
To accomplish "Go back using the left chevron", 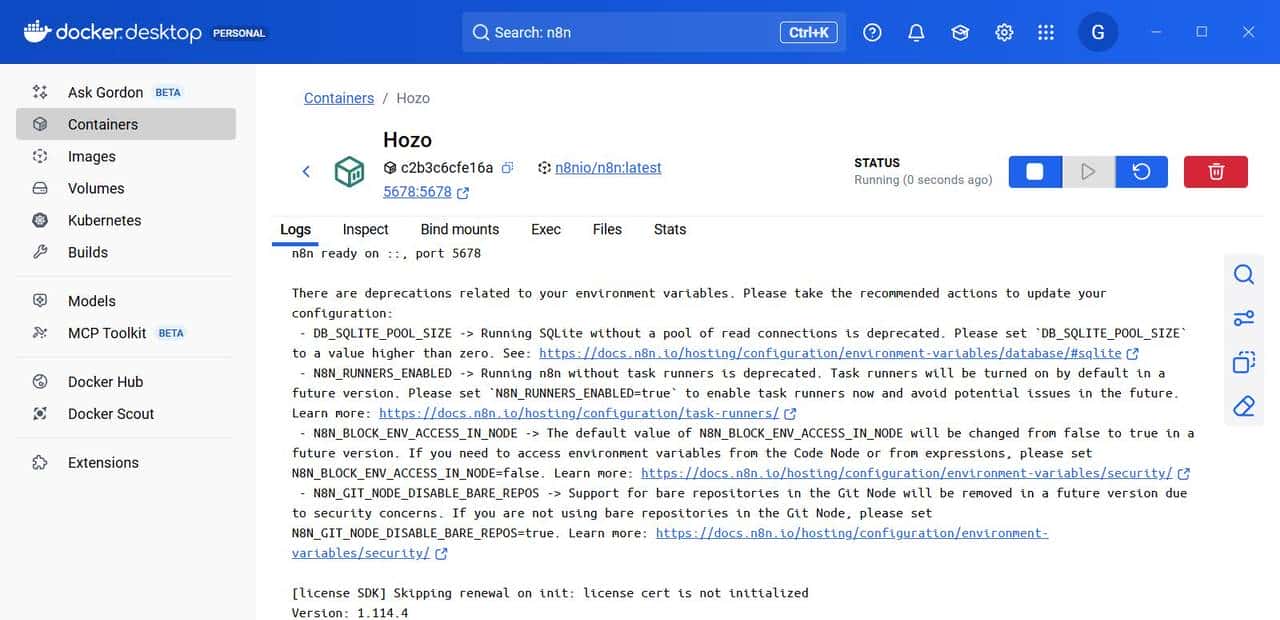I will point(306,172).
